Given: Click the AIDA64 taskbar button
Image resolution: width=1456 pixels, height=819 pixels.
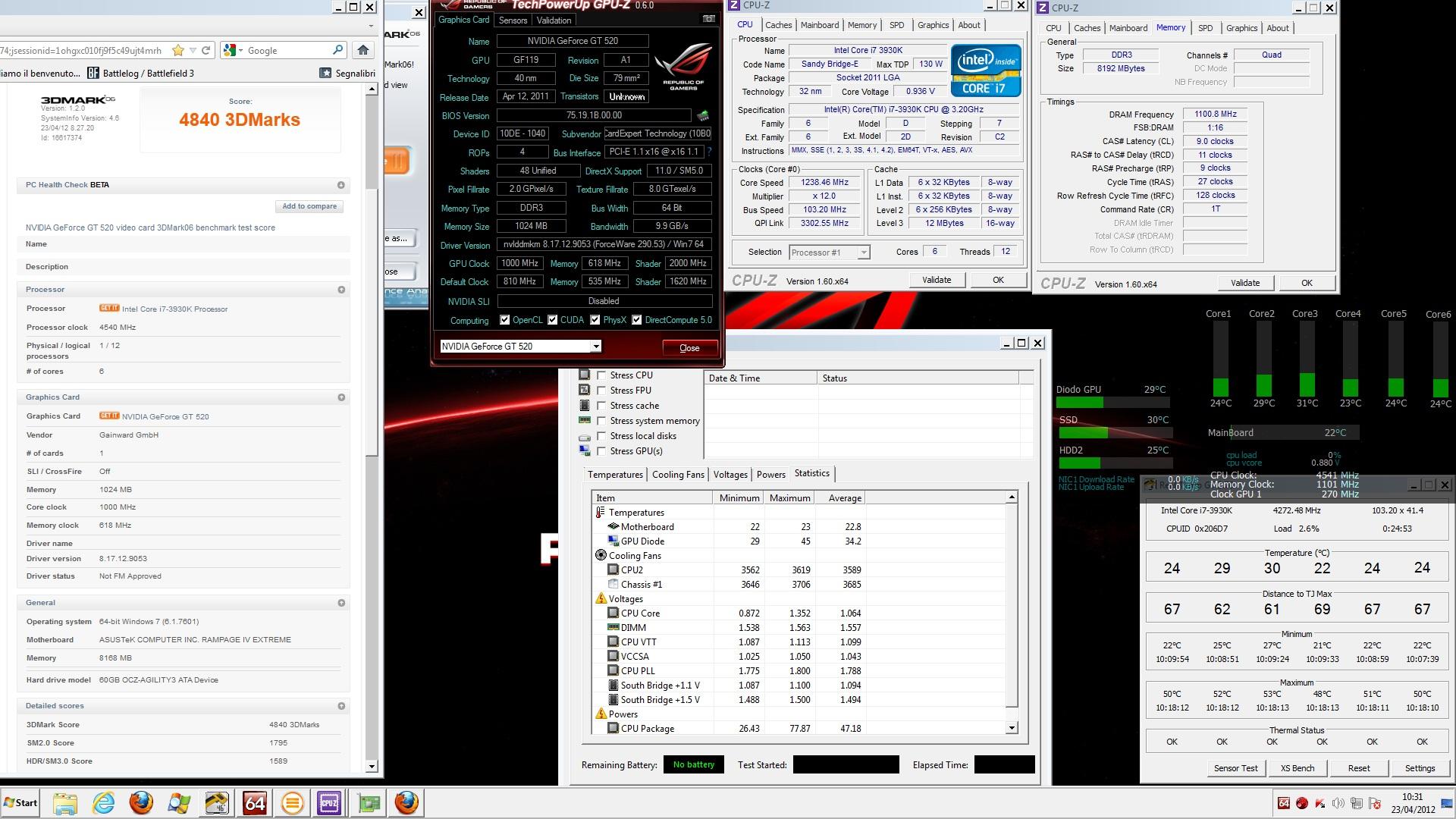Looking at the screenshot, I should (255, 803).
